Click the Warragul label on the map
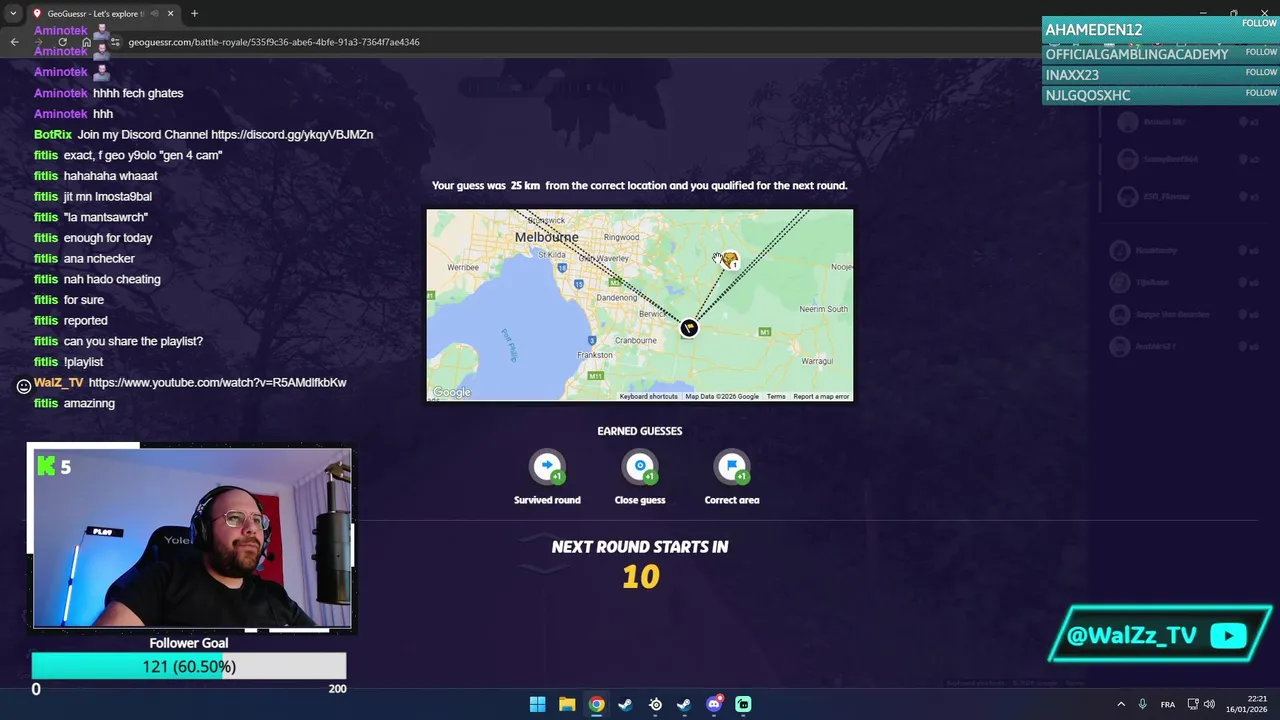The image size is (1280, 720). point(817,361)
